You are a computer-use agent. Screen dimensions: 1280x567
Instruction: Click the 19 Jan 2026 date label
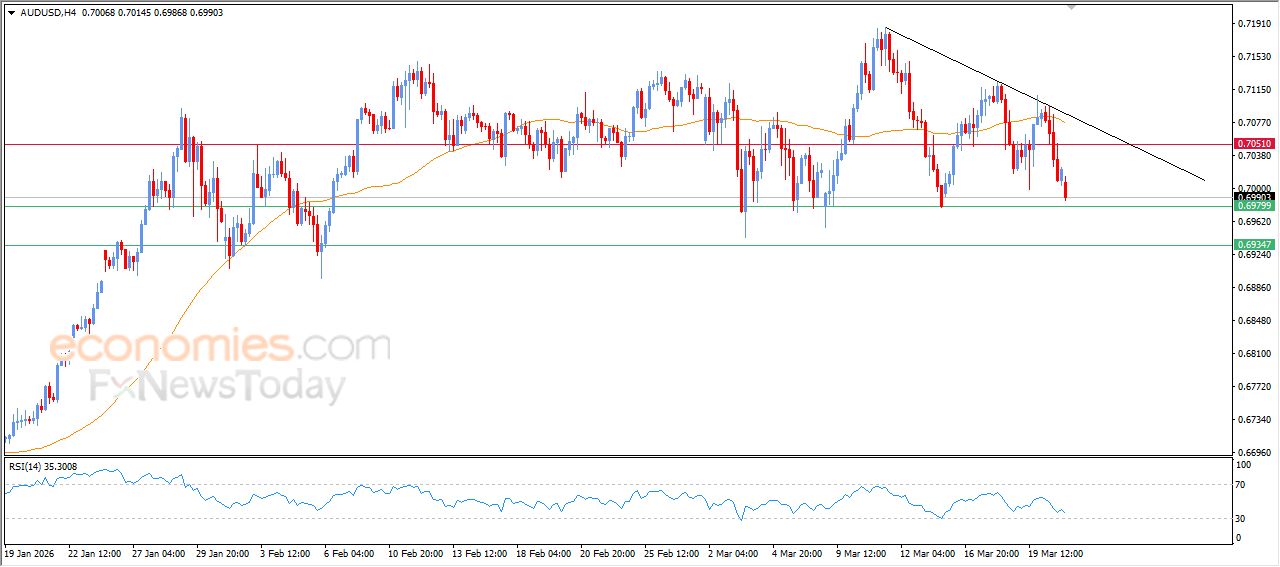click(27, 553)
